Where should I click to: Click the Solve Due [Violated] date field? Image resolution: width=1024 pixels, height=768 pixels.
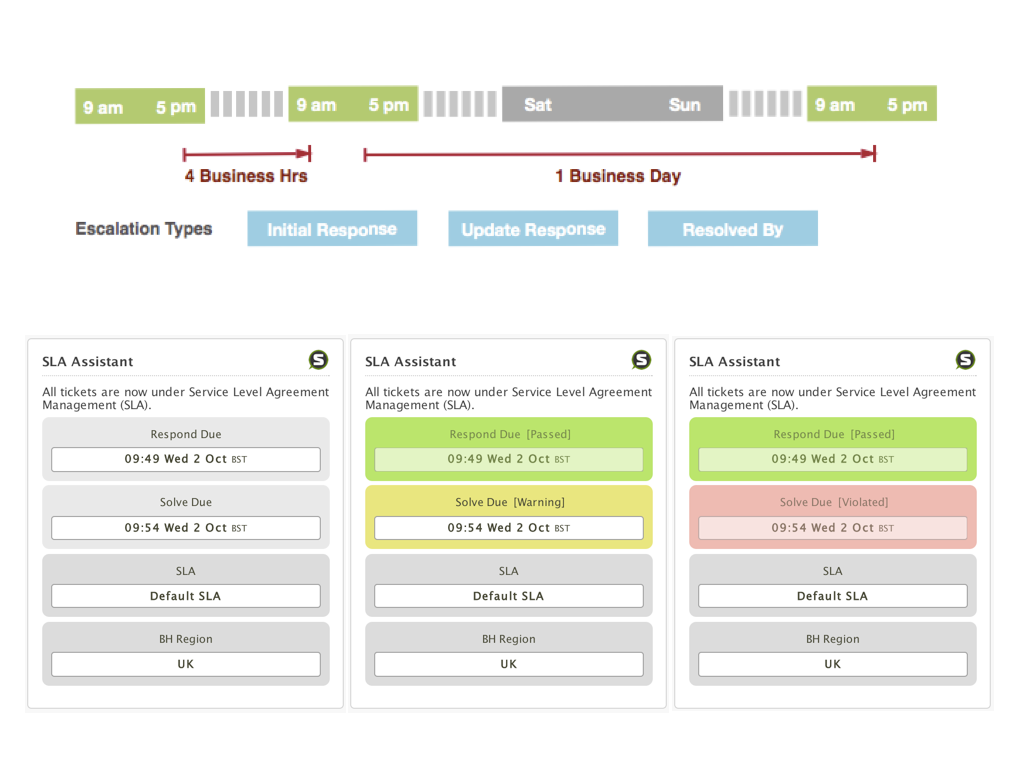[832, 528]
